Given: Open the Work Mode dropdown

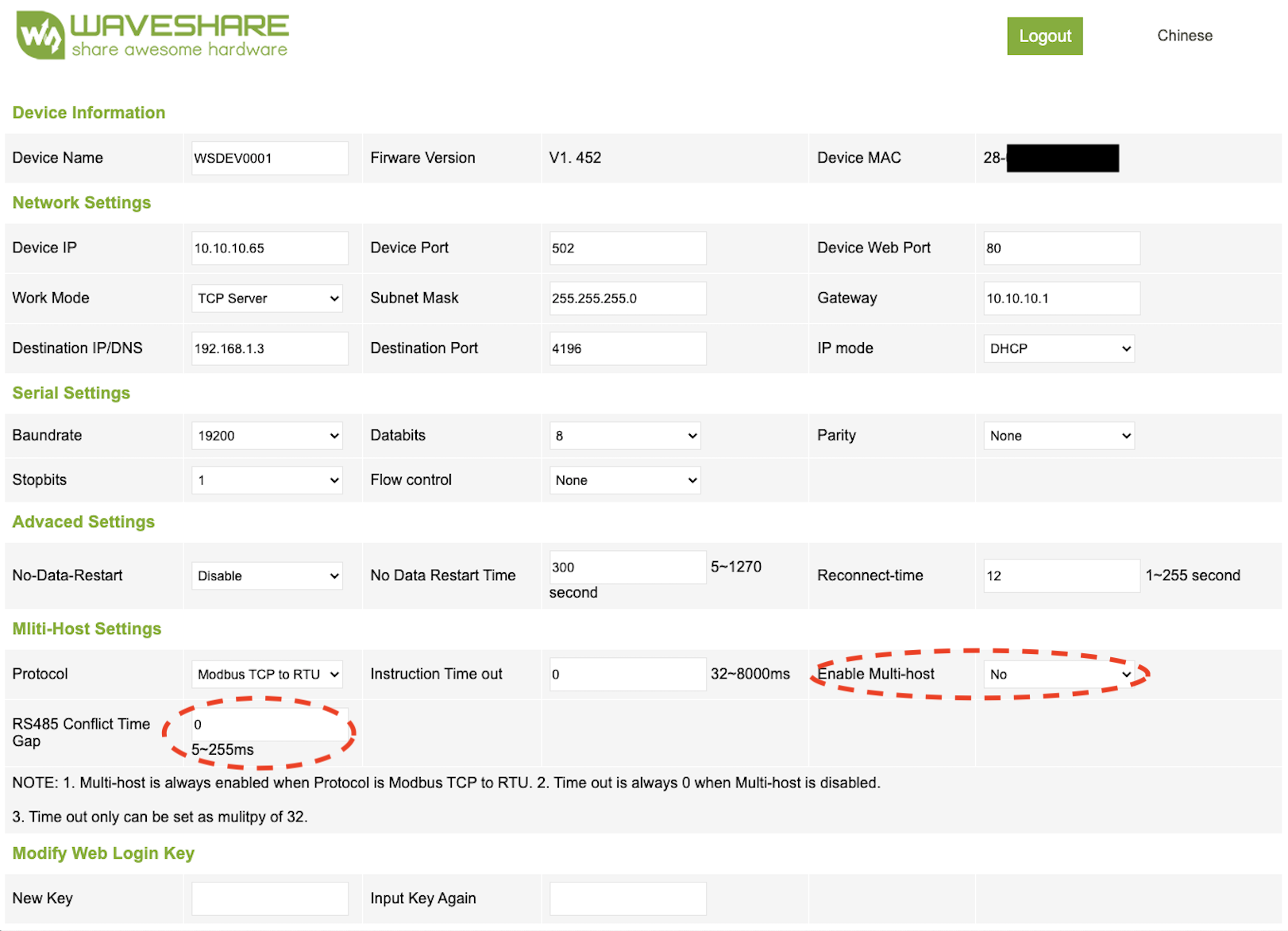Looking at the screenshot, I should pos(267,298).
